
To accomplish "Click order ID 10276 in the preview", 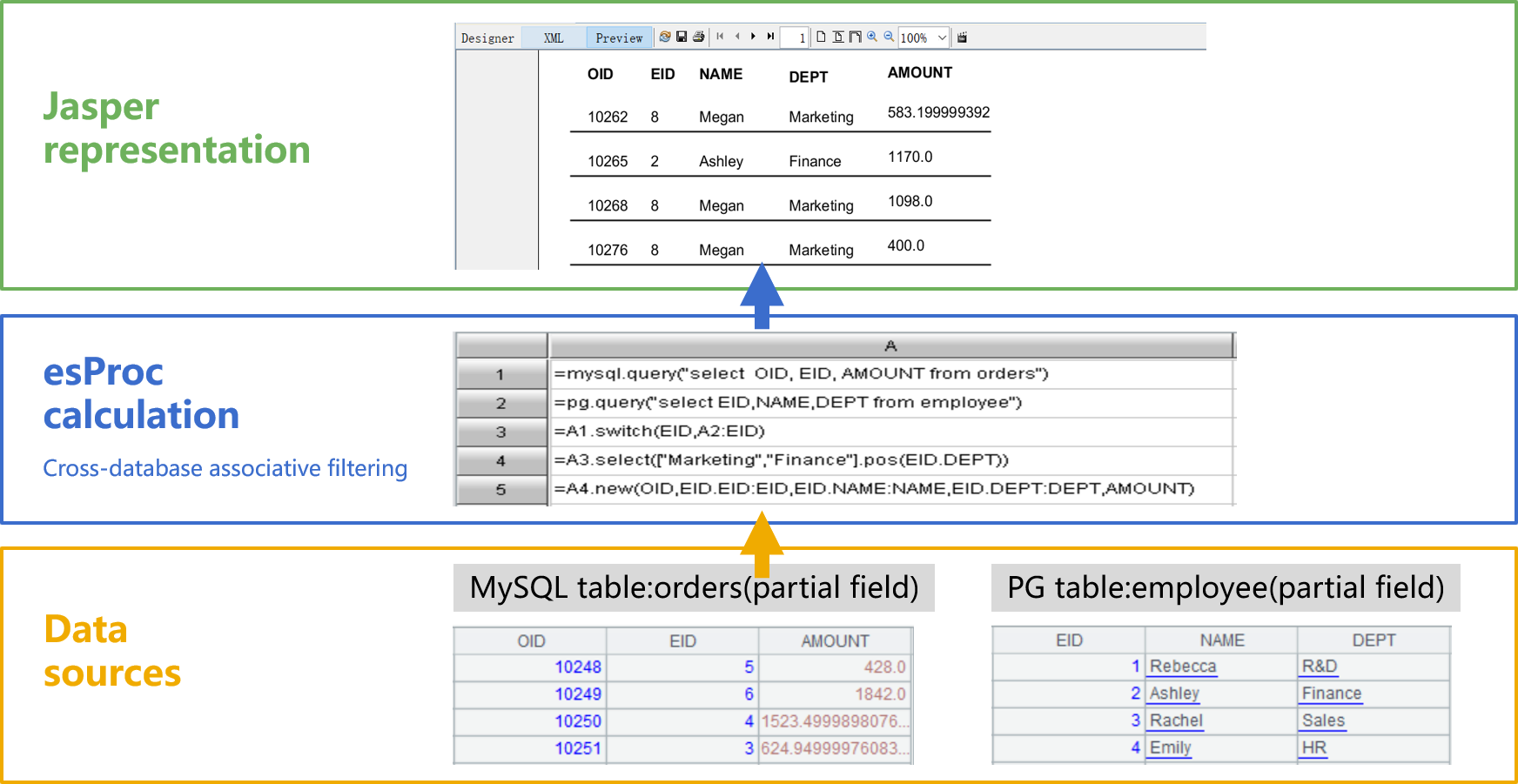I will point(608,250).
